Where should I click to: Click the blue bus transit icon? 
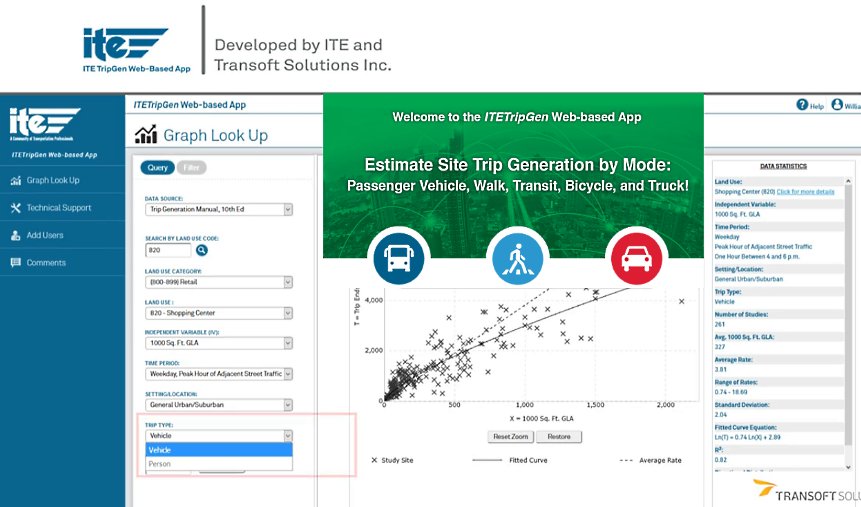(399, 258)
